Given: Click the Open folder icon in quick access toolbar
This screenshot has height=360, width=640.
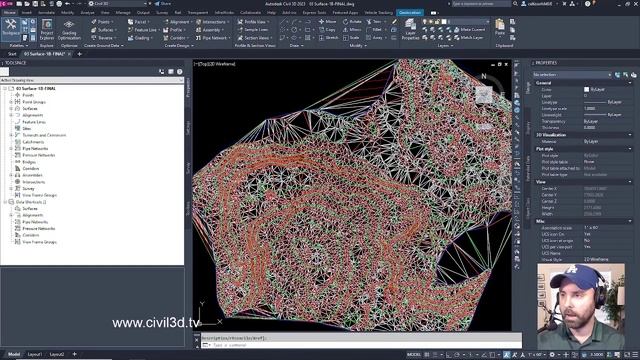Looking at the screenshot, I should (x=27, y=4).
